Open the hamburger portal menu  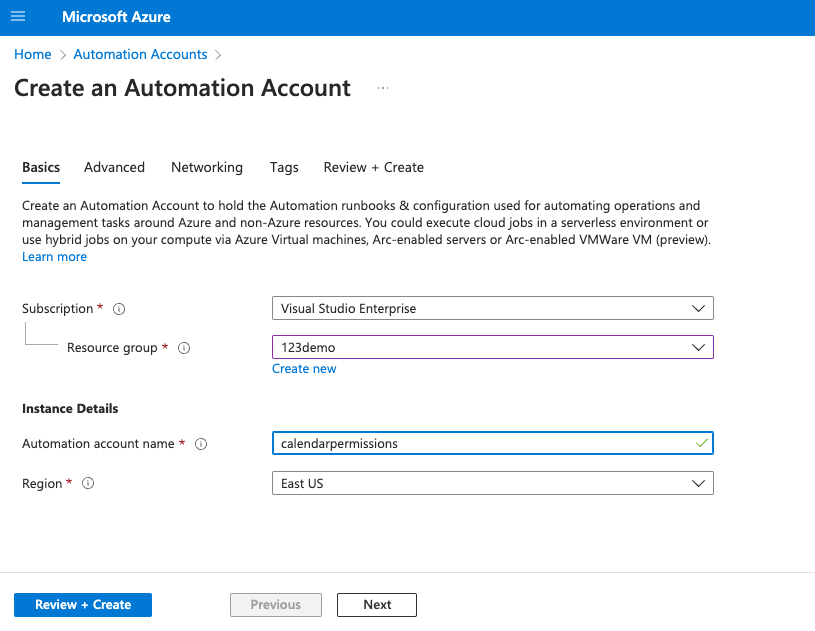18,17
